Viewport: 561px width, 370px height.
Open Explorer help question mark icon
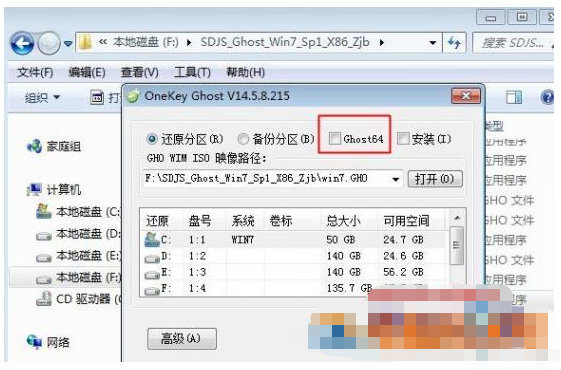547,97
